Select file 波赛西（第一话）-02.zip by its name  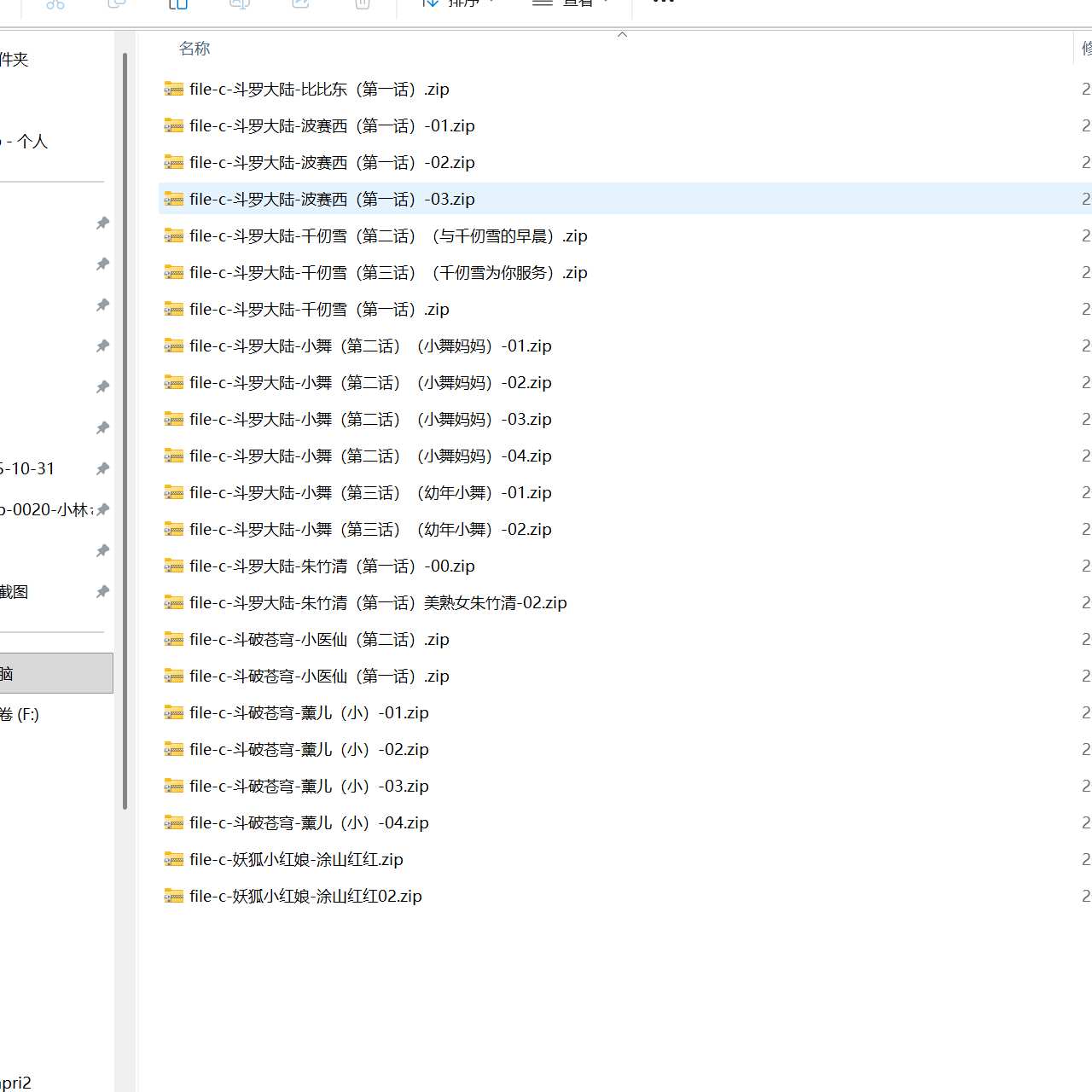(332, 162)
